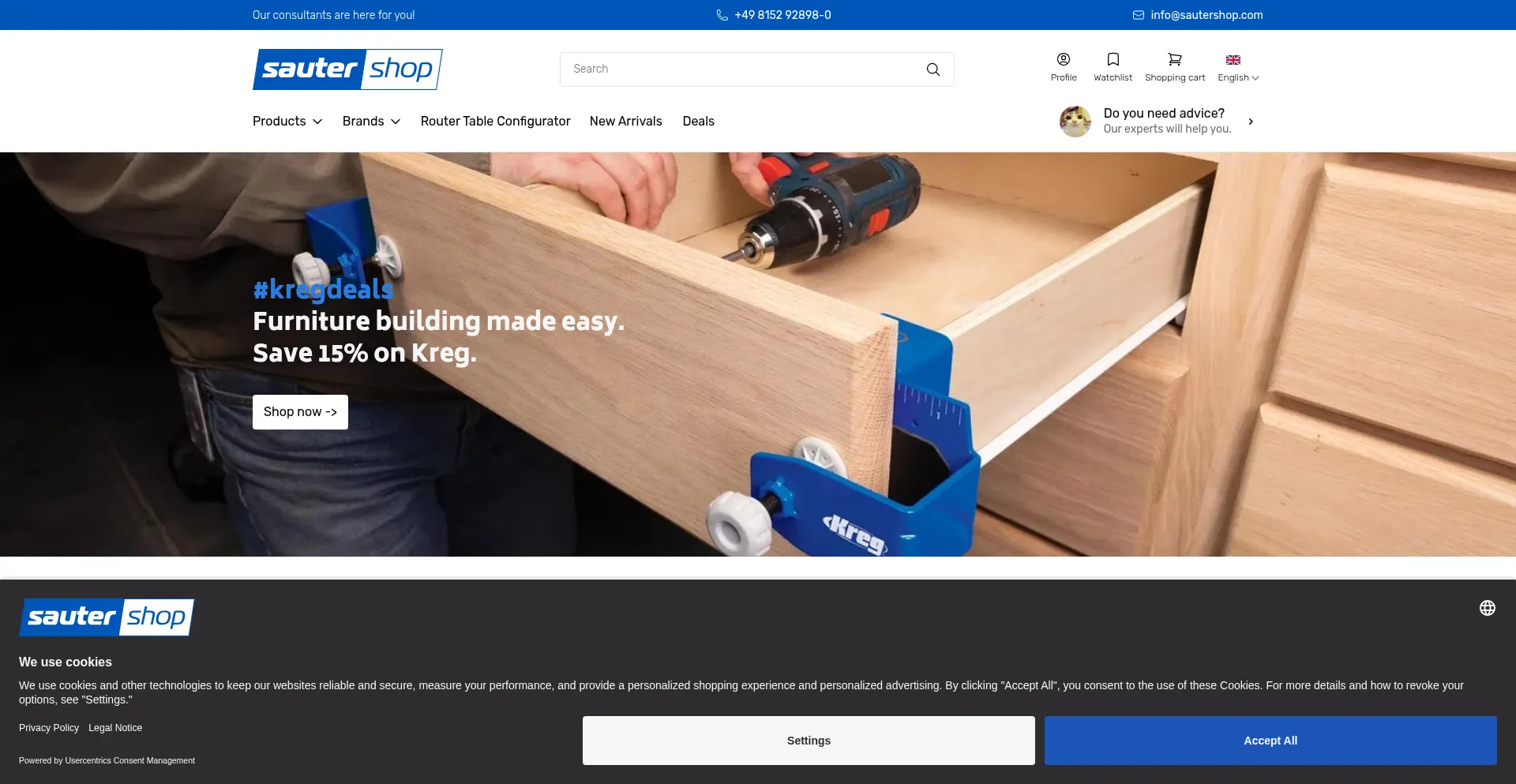Expand the Brands dropdown menu
The height and width of the screenshot is (784, 1516).
[x=371, y=122]
